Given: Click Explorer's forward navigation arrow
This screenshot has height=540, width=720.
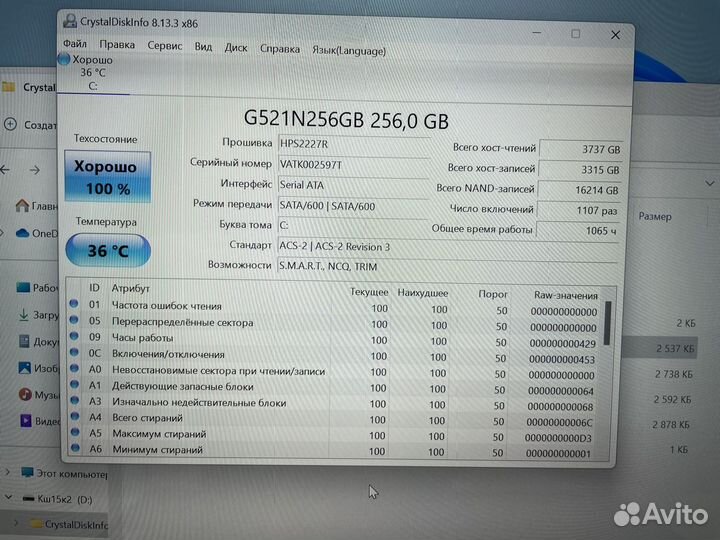Looking at the screenshot, I should click(x=35, y=170).
